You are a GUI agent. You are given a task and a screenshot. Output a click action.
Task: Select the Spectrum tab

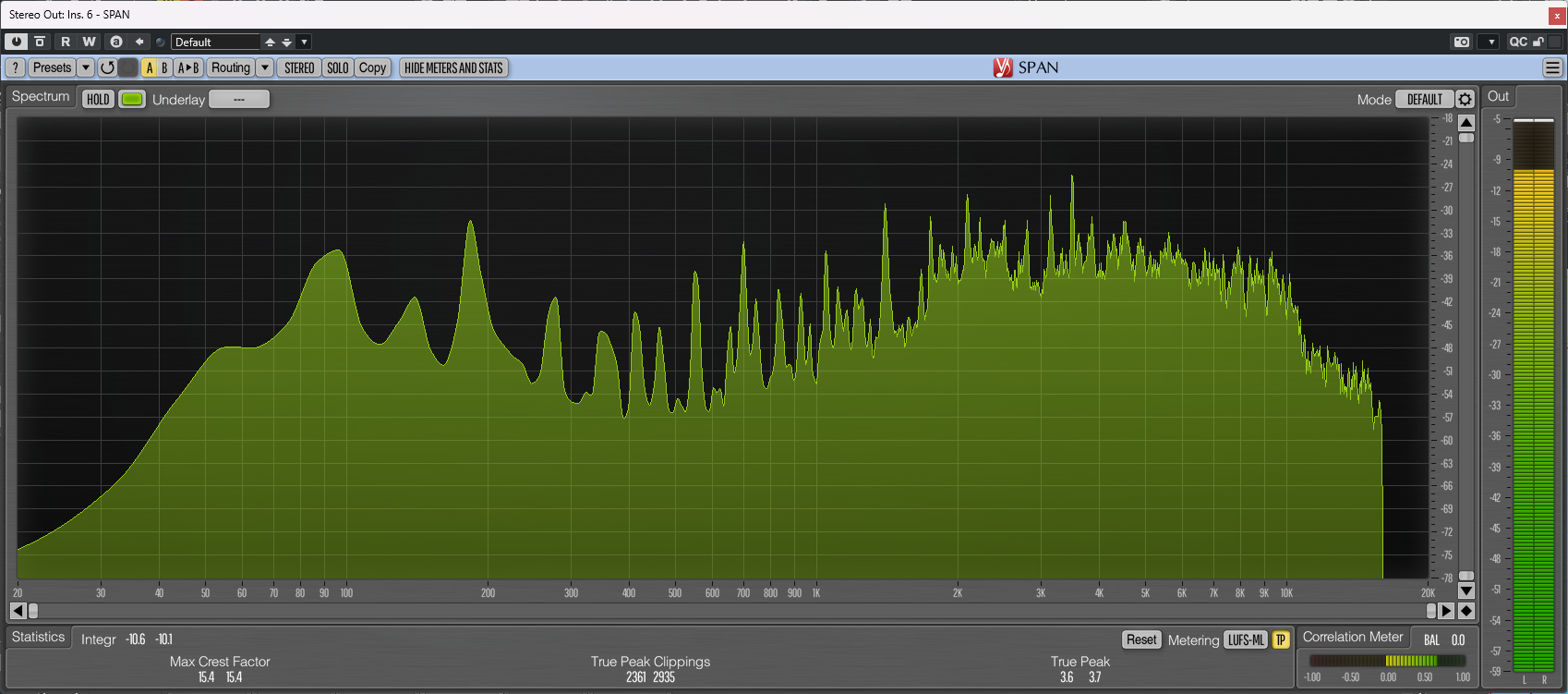pos(41,97)
